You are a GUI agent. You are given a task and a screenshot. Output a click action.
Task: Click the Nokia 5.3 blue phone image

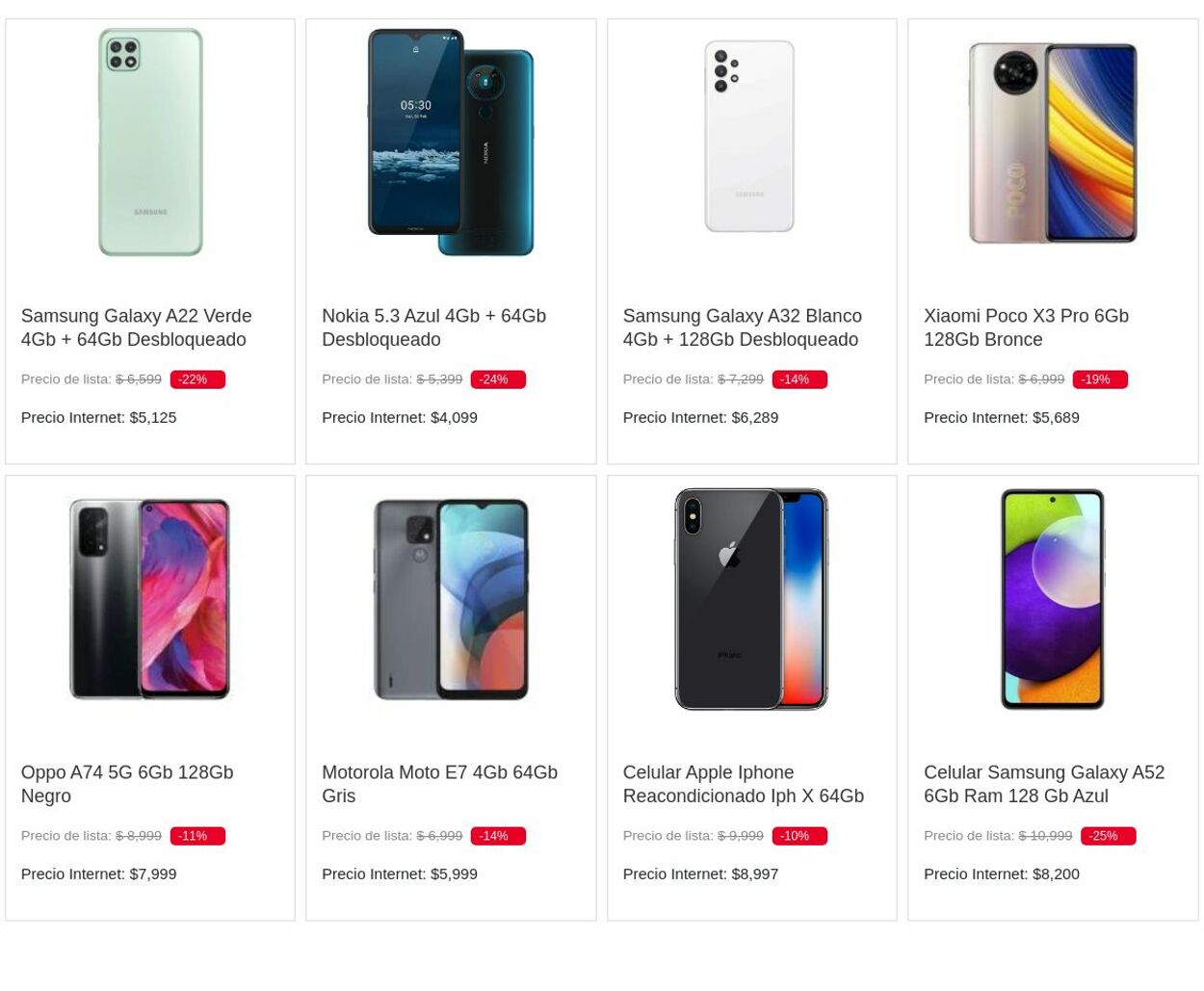[450, 142]
